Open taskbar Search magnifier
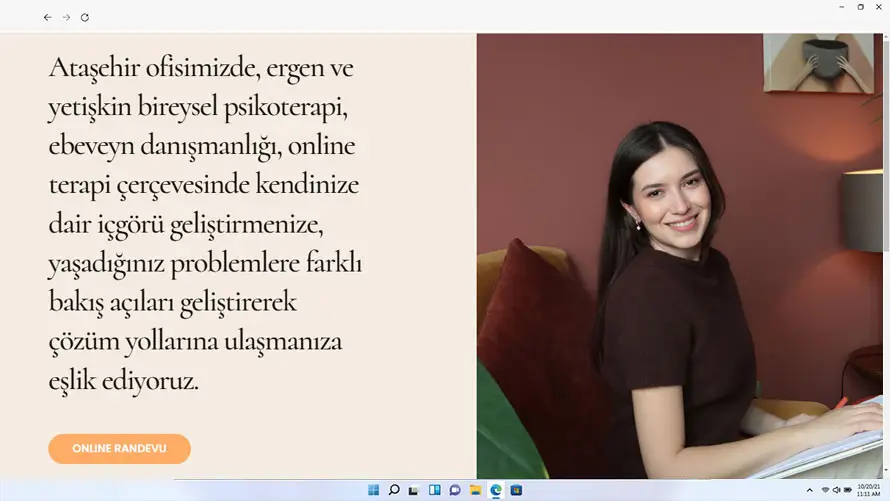The width and height of the screenshot is (890, 501). point(394,490)
